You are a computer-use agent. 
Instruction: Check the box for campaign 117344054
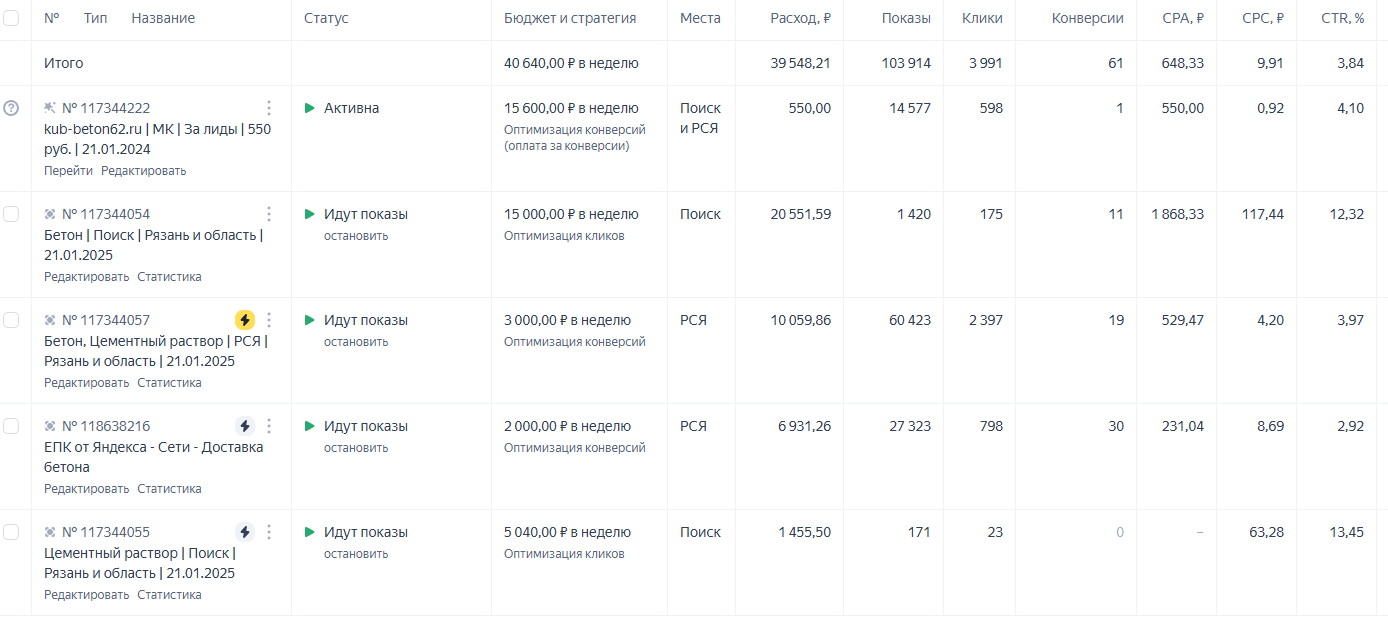point(11,214)
